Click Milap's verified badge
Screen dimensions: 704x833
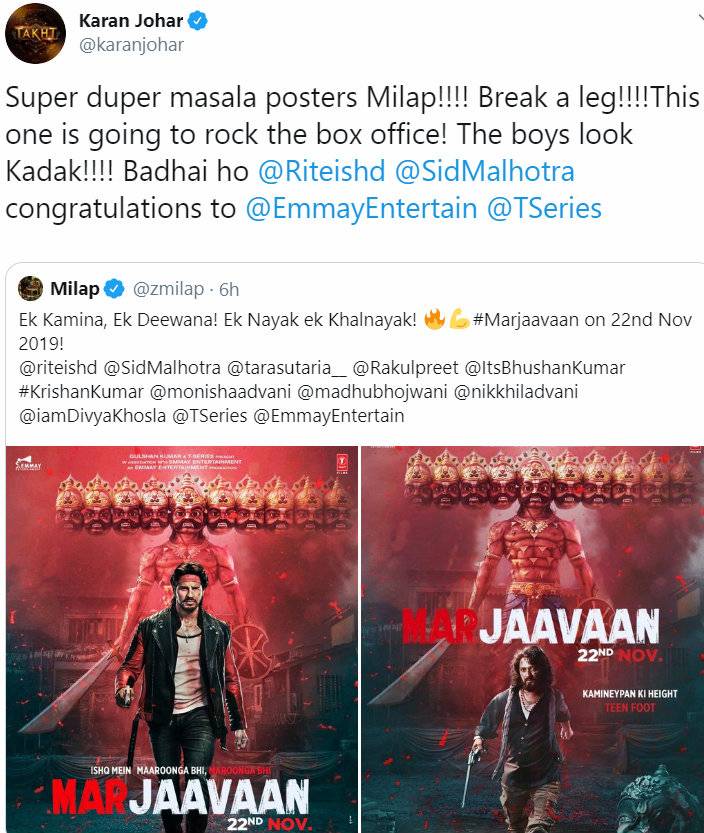[114, 289]
